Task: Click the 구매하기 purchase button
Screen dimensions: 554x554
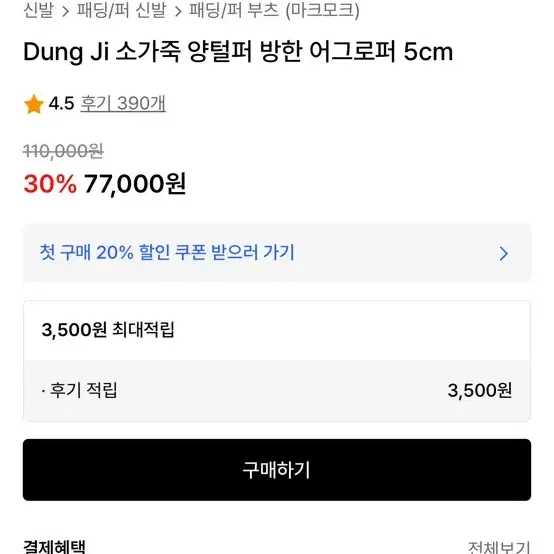Action: (277, 470)
